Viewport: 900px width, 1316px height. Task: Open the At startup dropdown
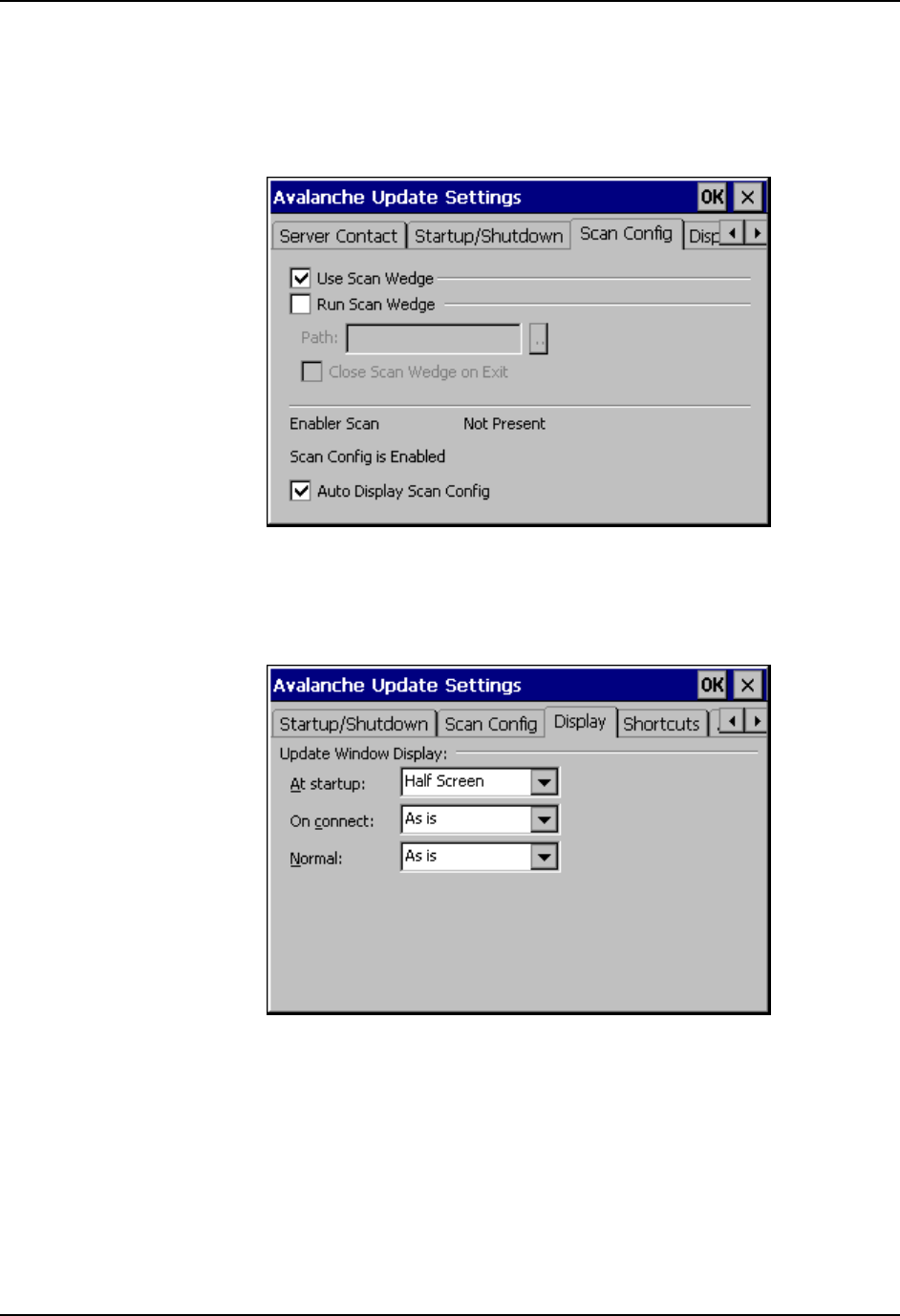544,782
